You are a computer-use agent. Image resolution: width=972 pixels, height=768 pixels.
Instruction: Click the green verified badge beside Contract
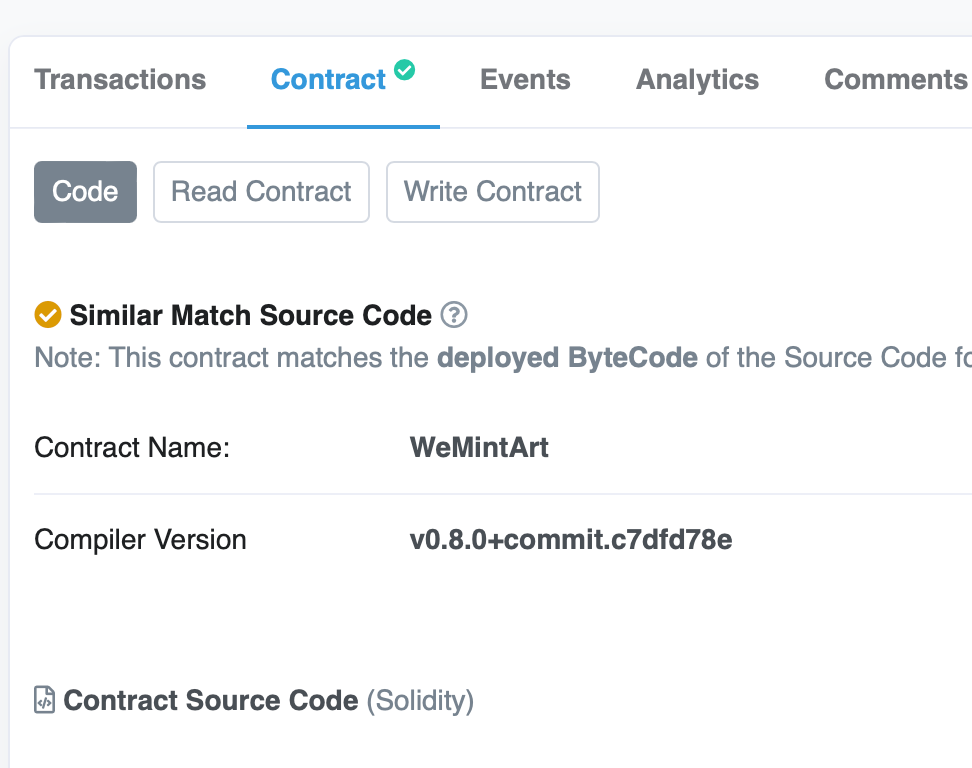pyautogui.click(x=404, y=70)
